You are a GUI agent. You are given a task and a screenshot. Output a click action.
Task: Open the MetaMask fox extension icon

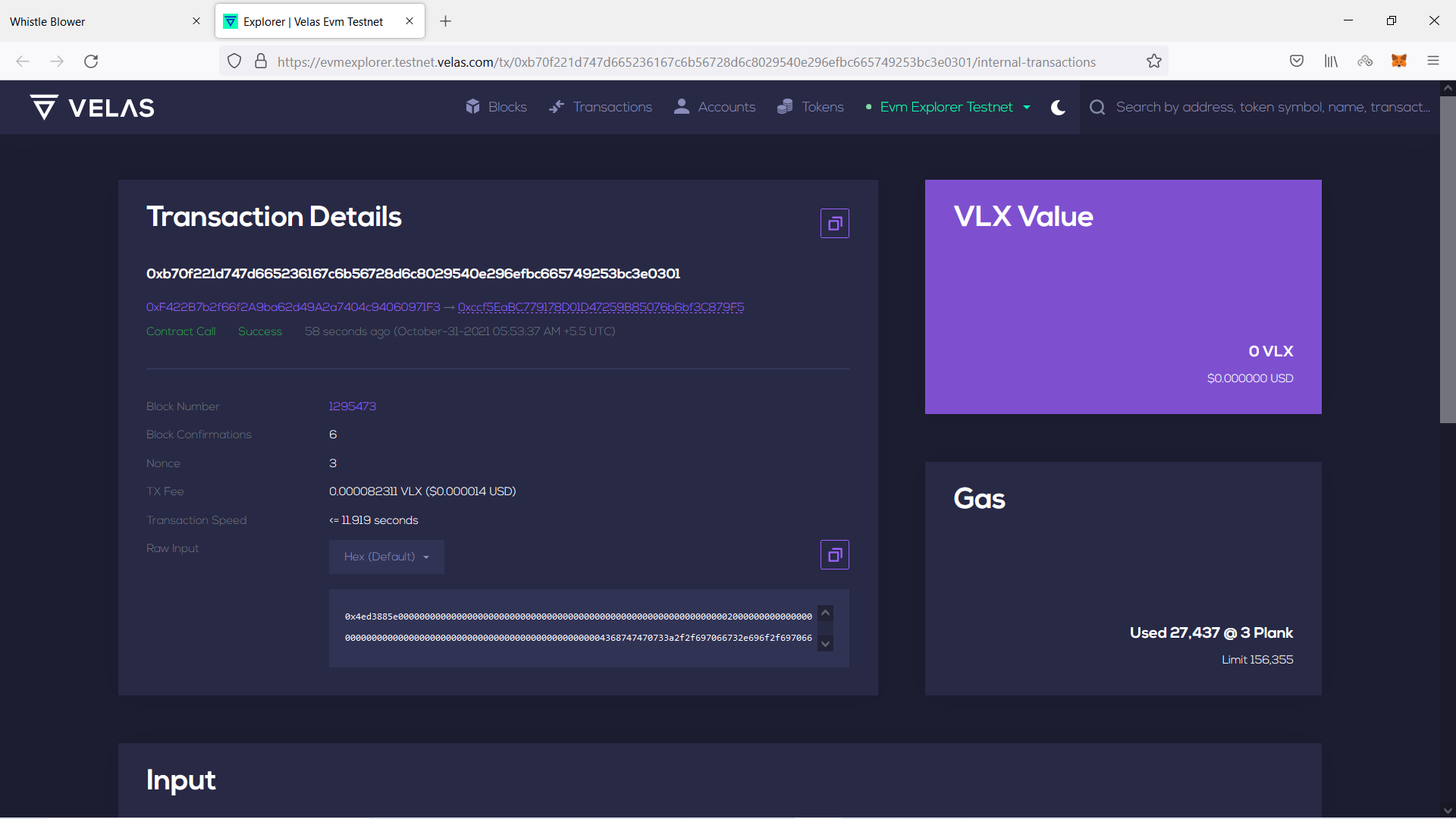1398,61
